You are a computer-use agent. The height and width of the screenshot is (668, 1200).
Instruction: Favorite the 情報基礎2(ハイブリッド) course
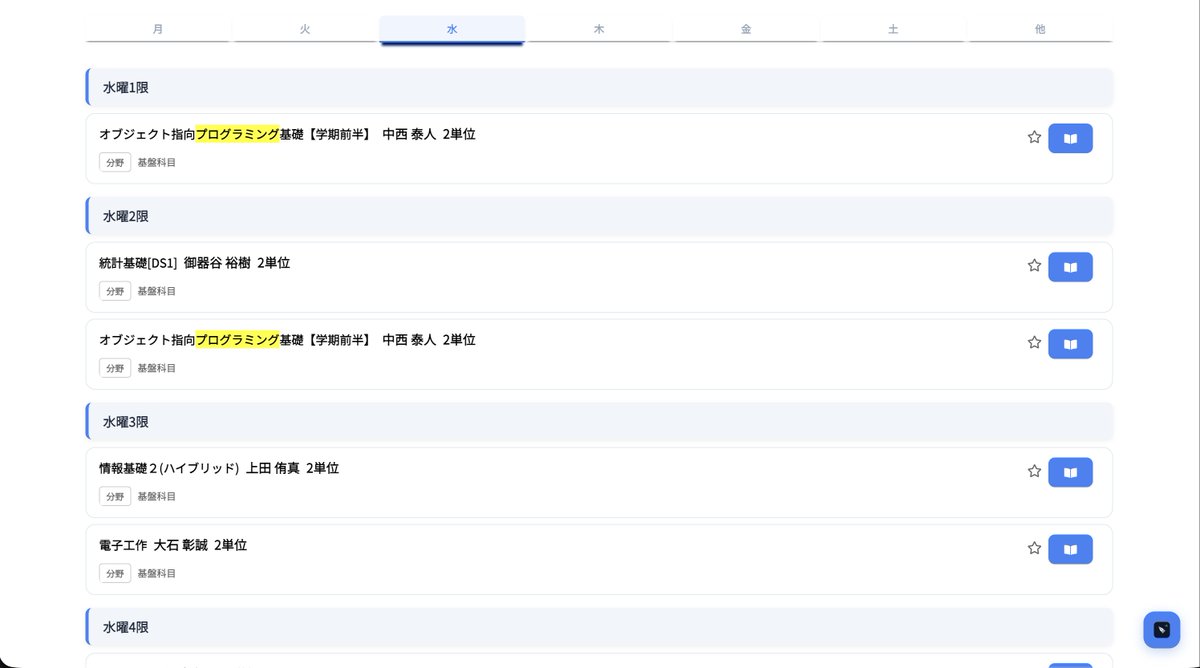(x=1034, y=471)
